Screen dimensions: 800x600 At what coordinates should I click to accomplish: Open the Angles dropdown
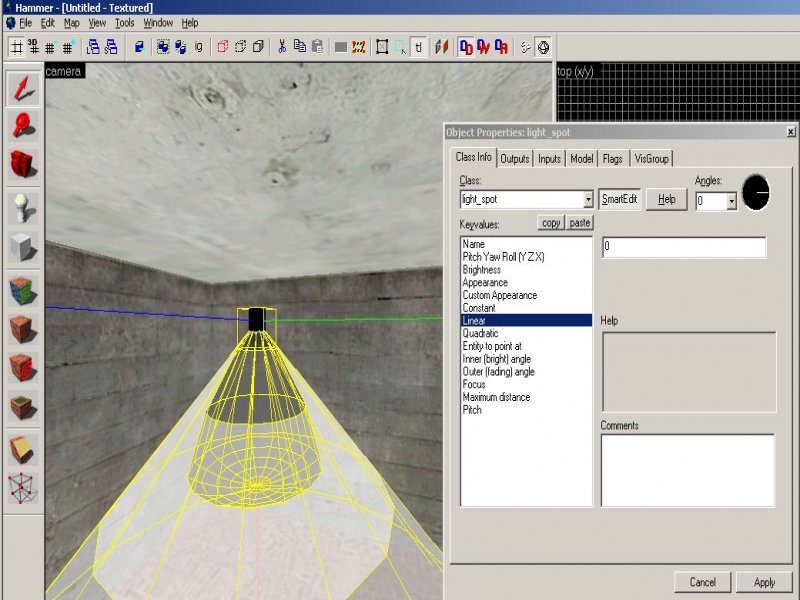click(x=731, y=201)
